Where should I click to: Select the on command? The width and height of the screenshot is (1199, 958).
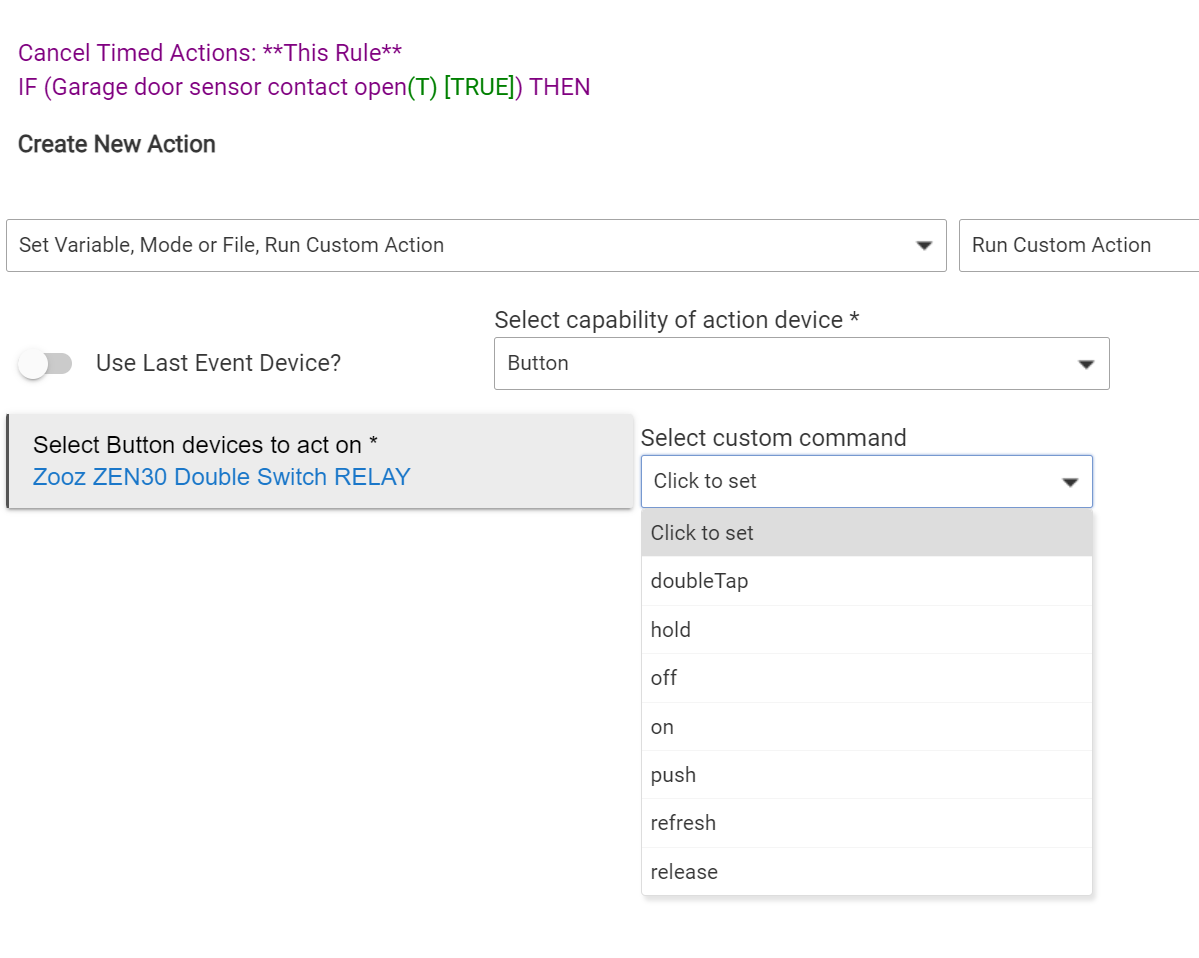point(866,727)
